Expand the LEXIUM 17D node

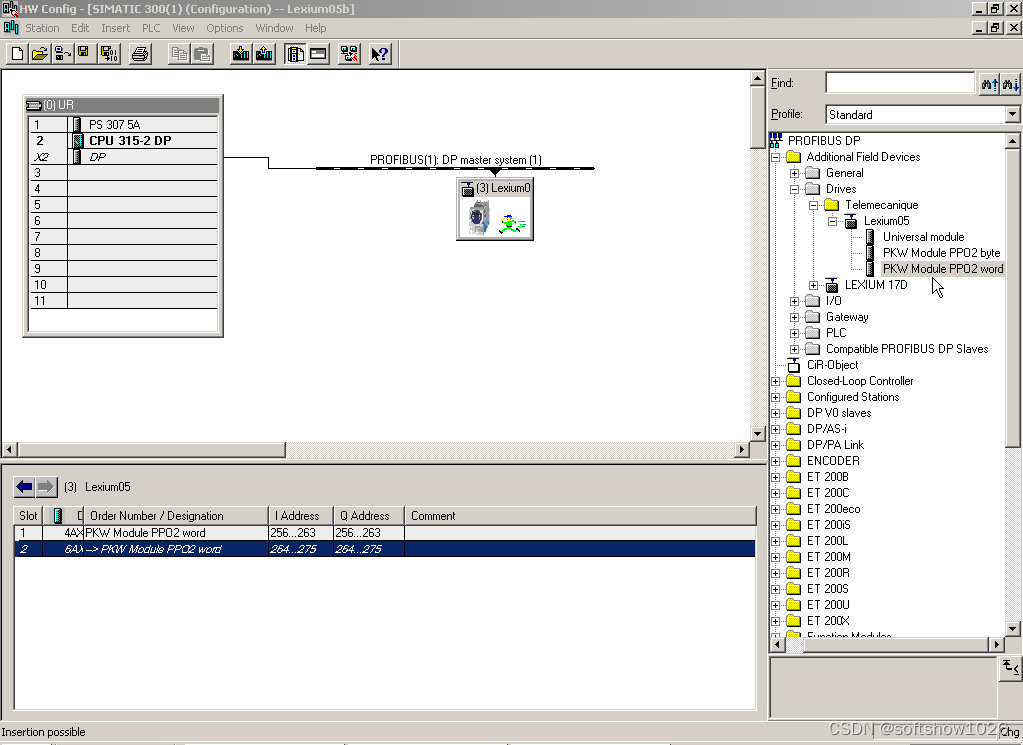pos(814,285)
